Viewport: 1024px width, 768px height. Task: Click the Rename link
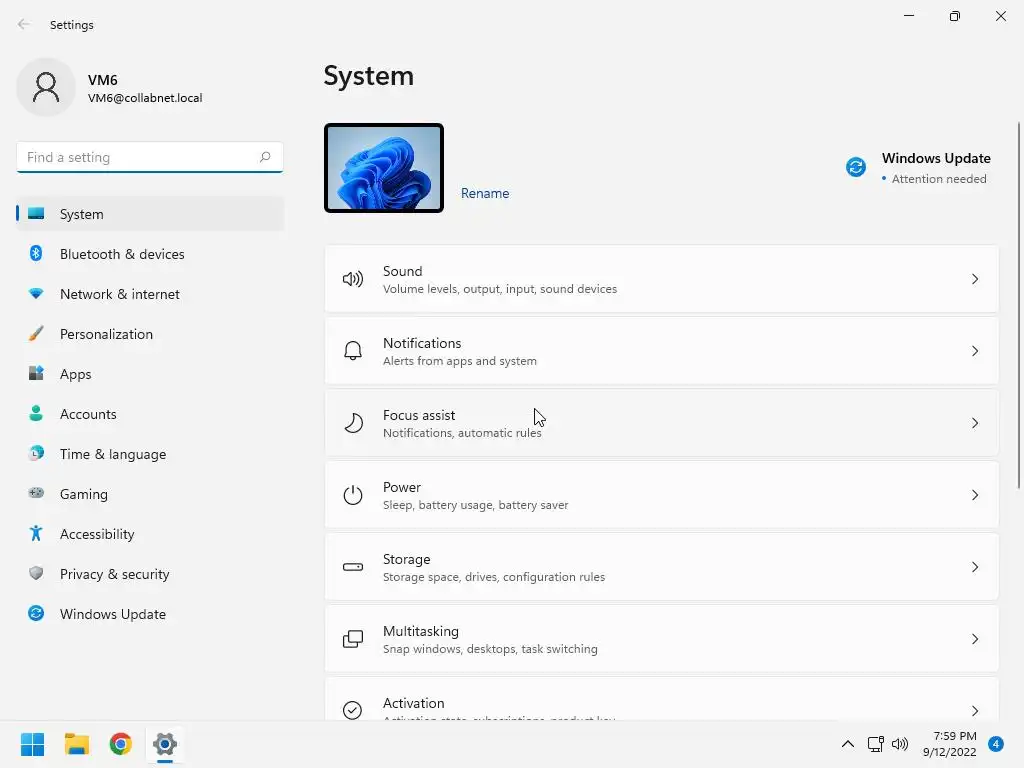tap(485, 193)
